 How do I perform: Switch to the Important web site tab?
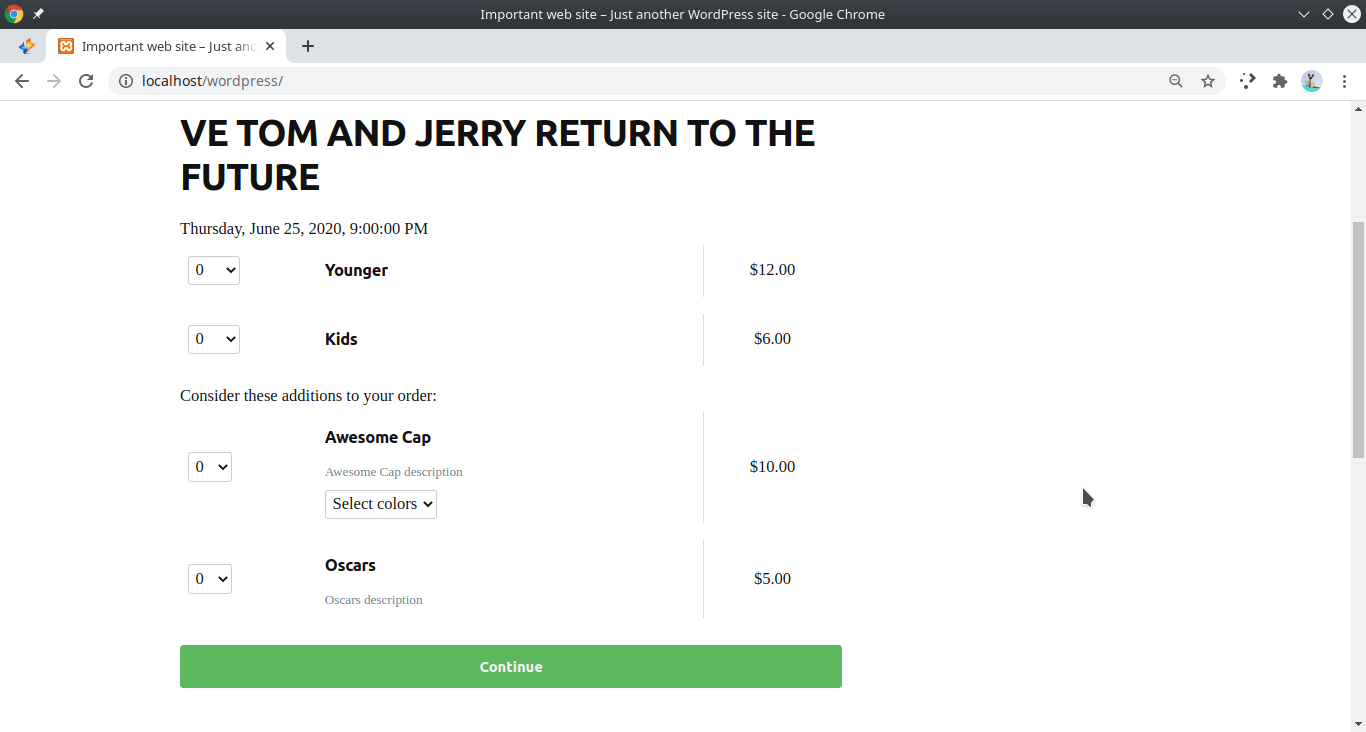click(x=168, y=46)
